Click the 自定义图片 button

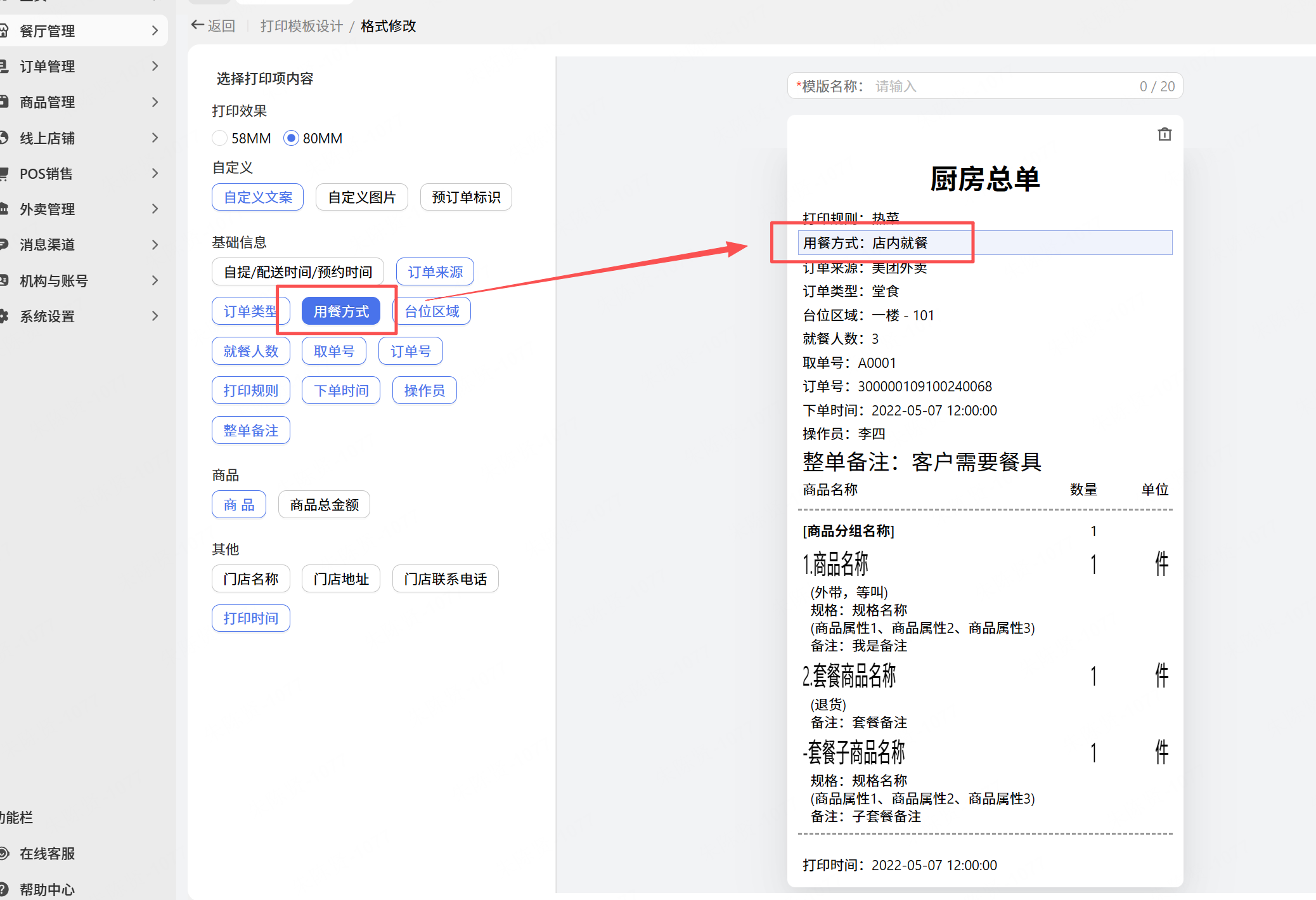[x=361, y=197]
